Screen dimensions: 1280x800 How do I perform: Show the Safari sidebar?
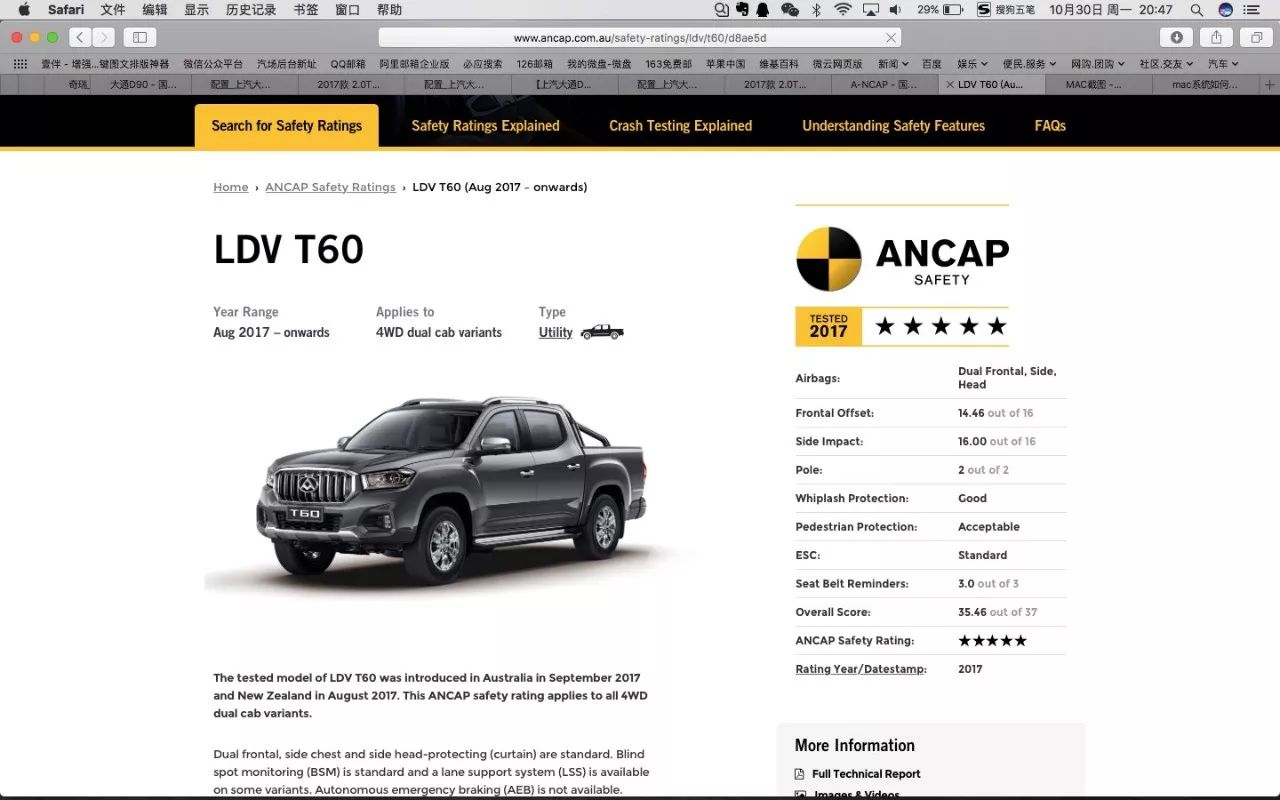pyautogui.click(x=139, y=37)
